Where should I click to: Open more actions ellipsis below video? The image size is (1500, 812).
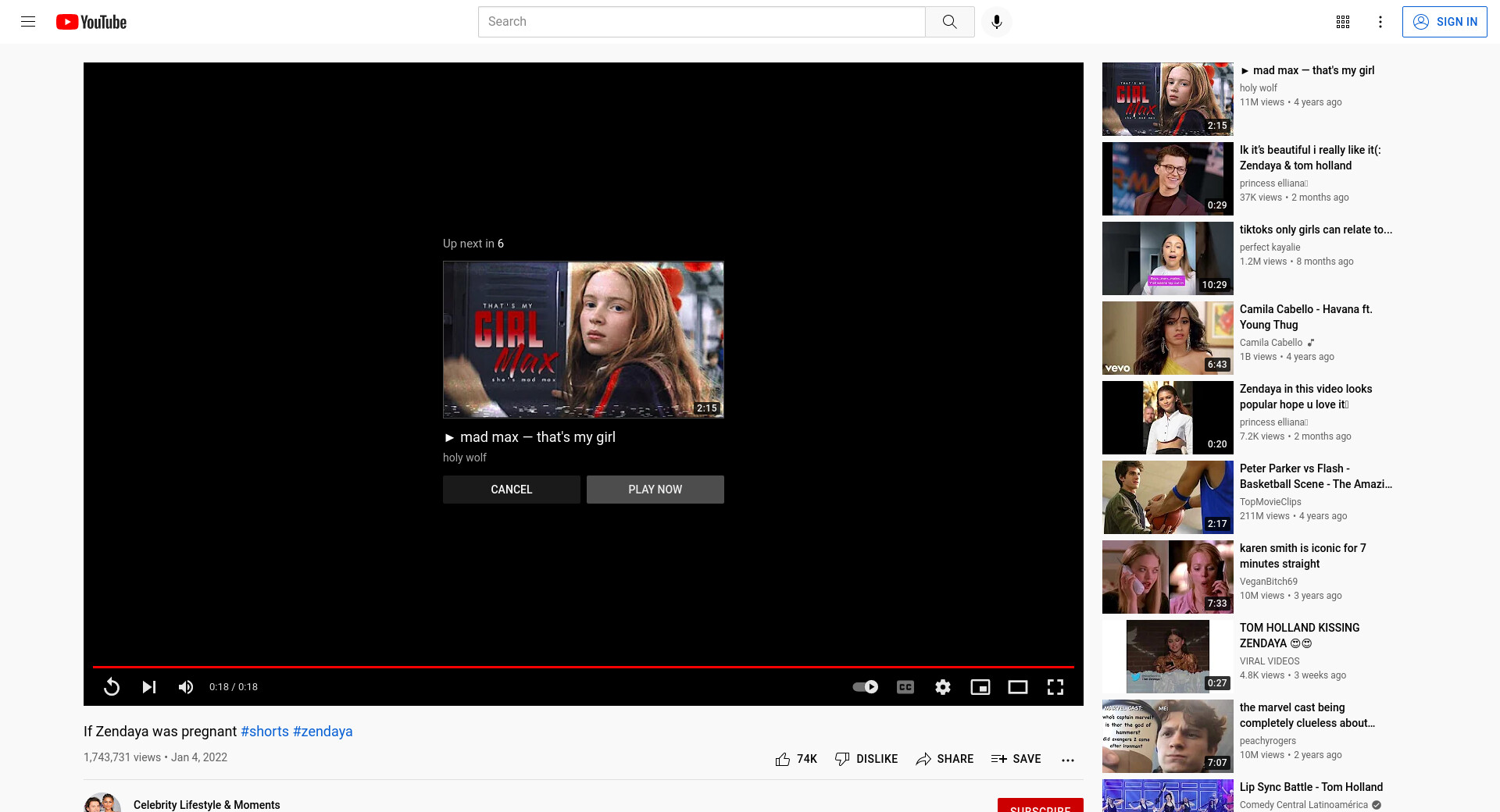pyautogui.click(x=1068, y=760)
